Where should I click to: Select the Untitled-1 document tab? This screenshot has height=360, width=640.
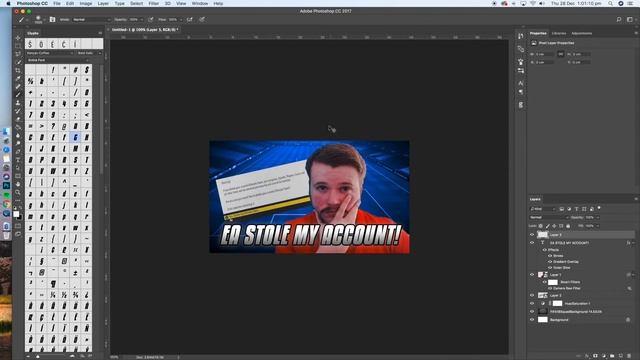tap(145, 30)
